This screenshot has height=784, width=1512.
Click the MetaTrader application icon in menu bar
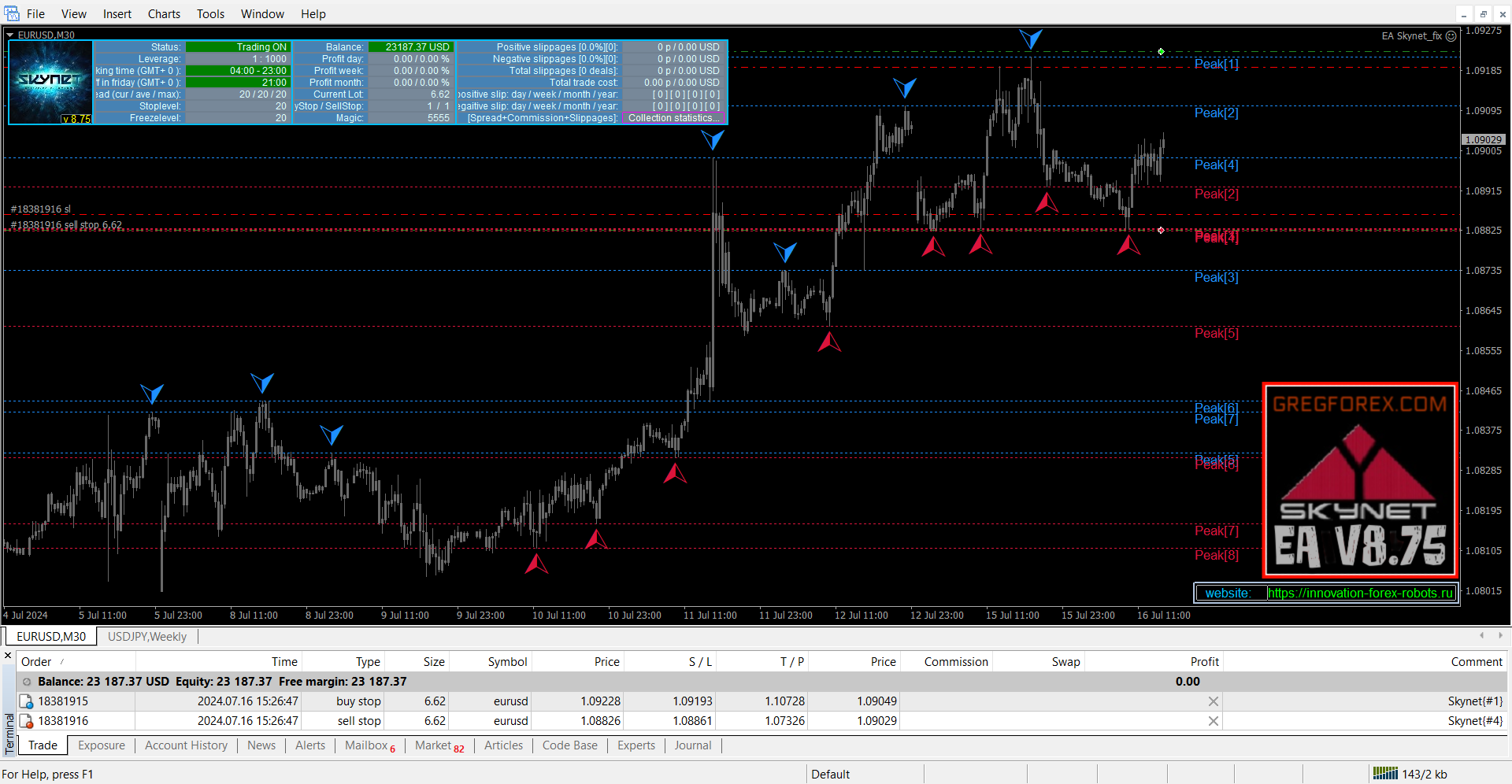[12, 13]
